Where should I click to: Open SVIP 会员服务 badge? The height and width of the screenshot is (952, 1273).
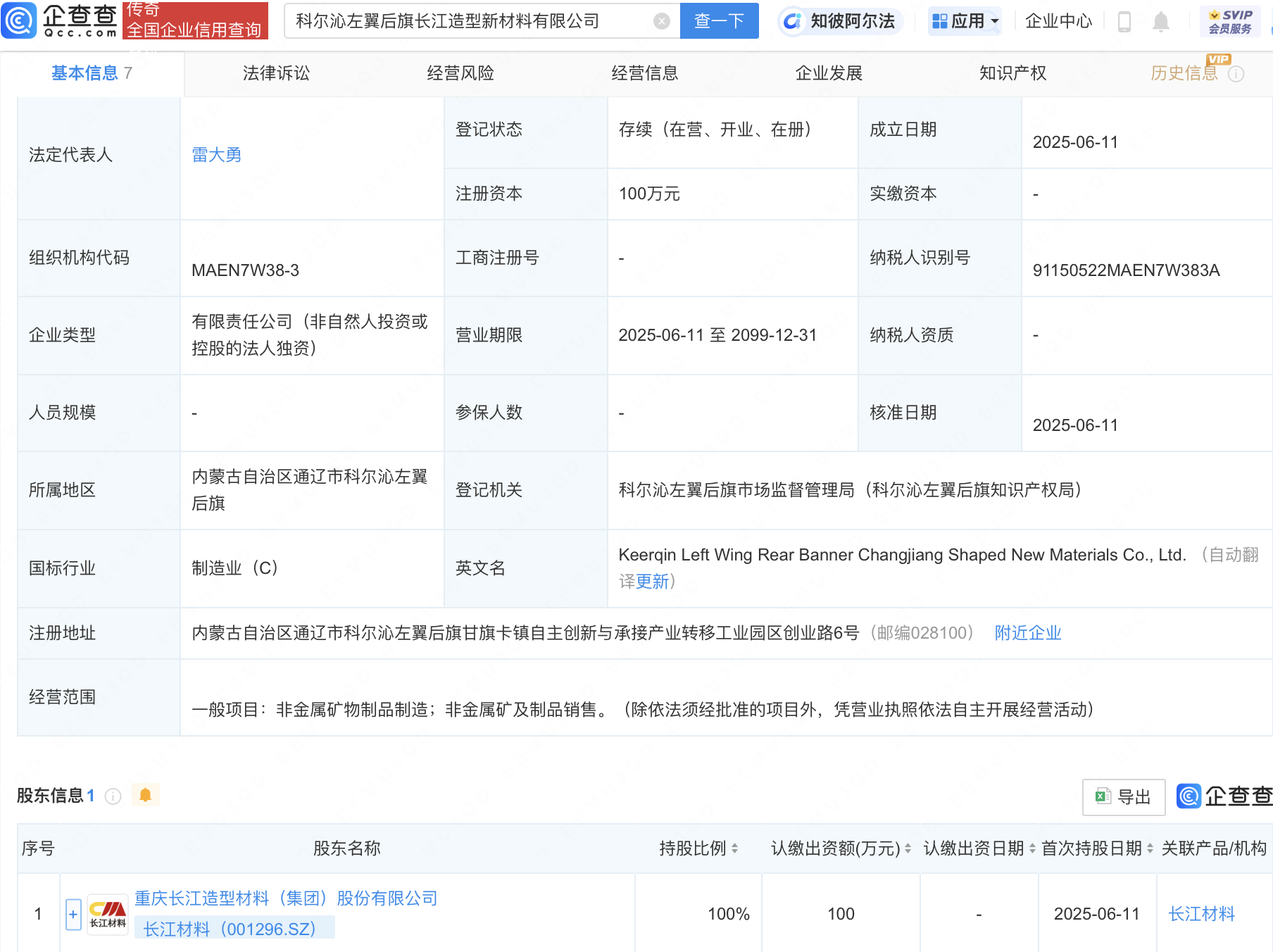(1230, 22)
